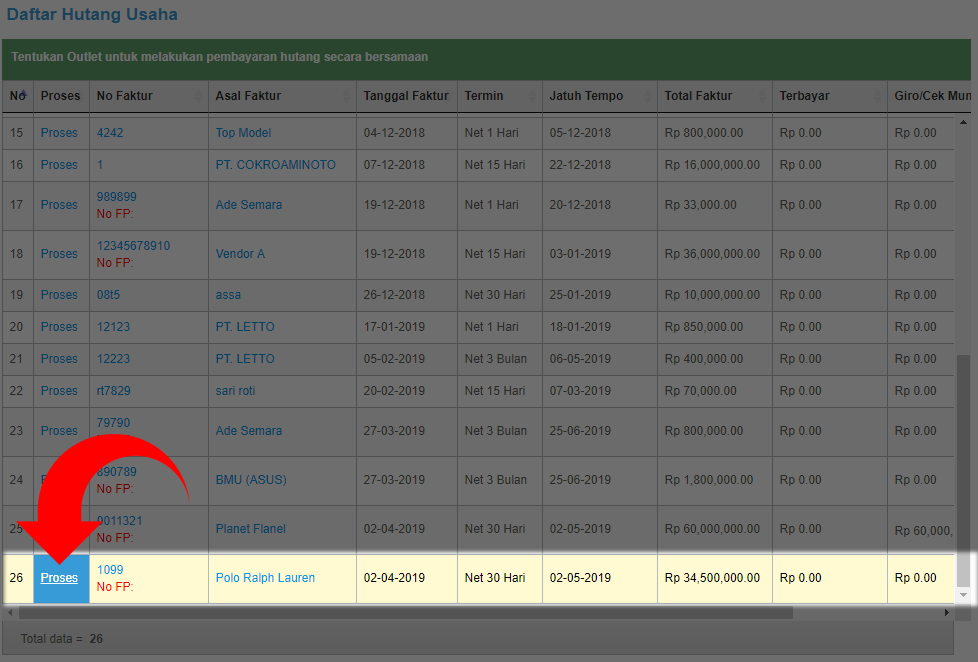Click Total data 26 footer text
Screen dimensions: 978x662
(62, 639)
